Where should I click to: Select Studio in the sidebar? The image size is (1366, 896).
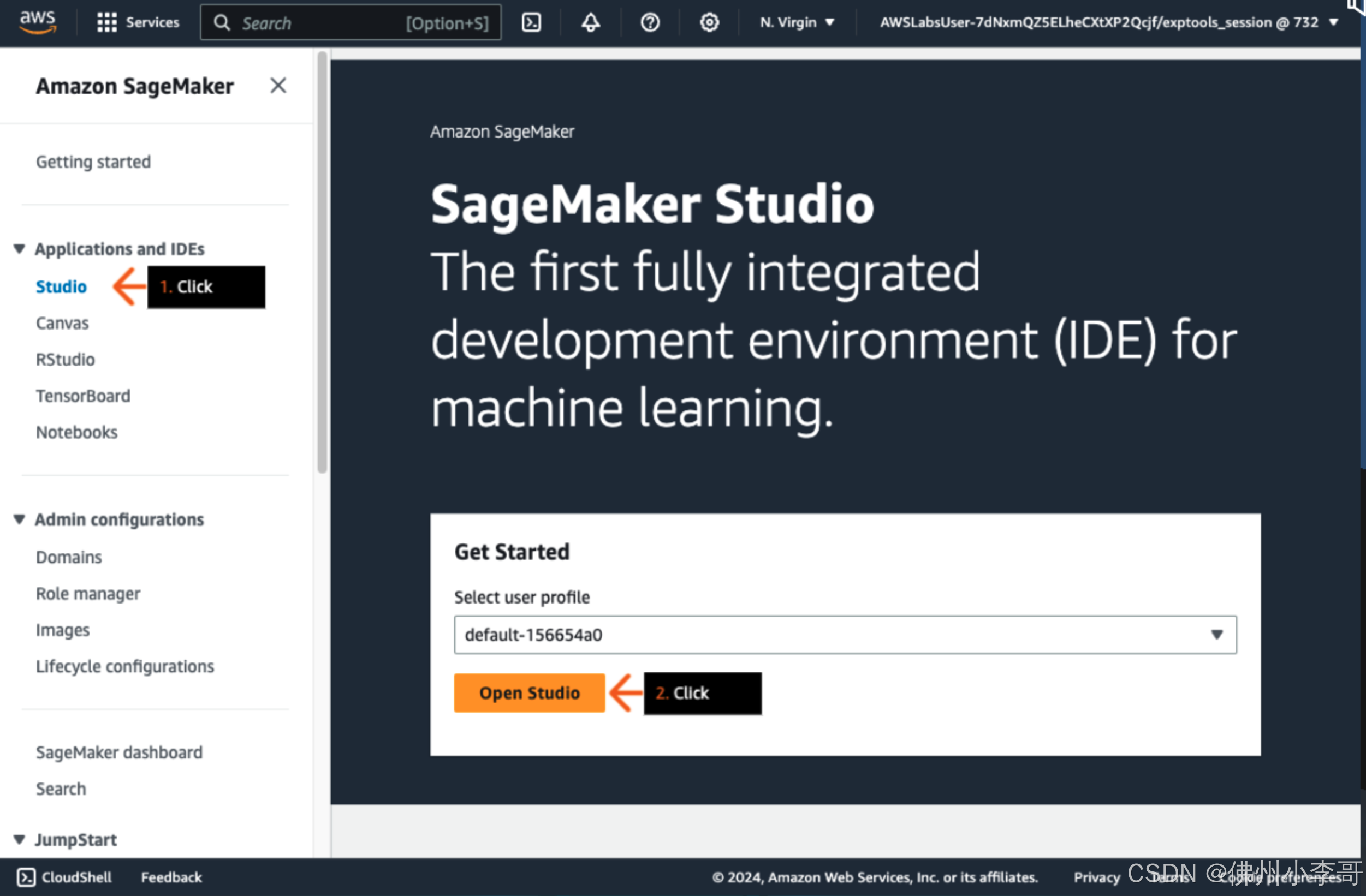pos(61,286)
